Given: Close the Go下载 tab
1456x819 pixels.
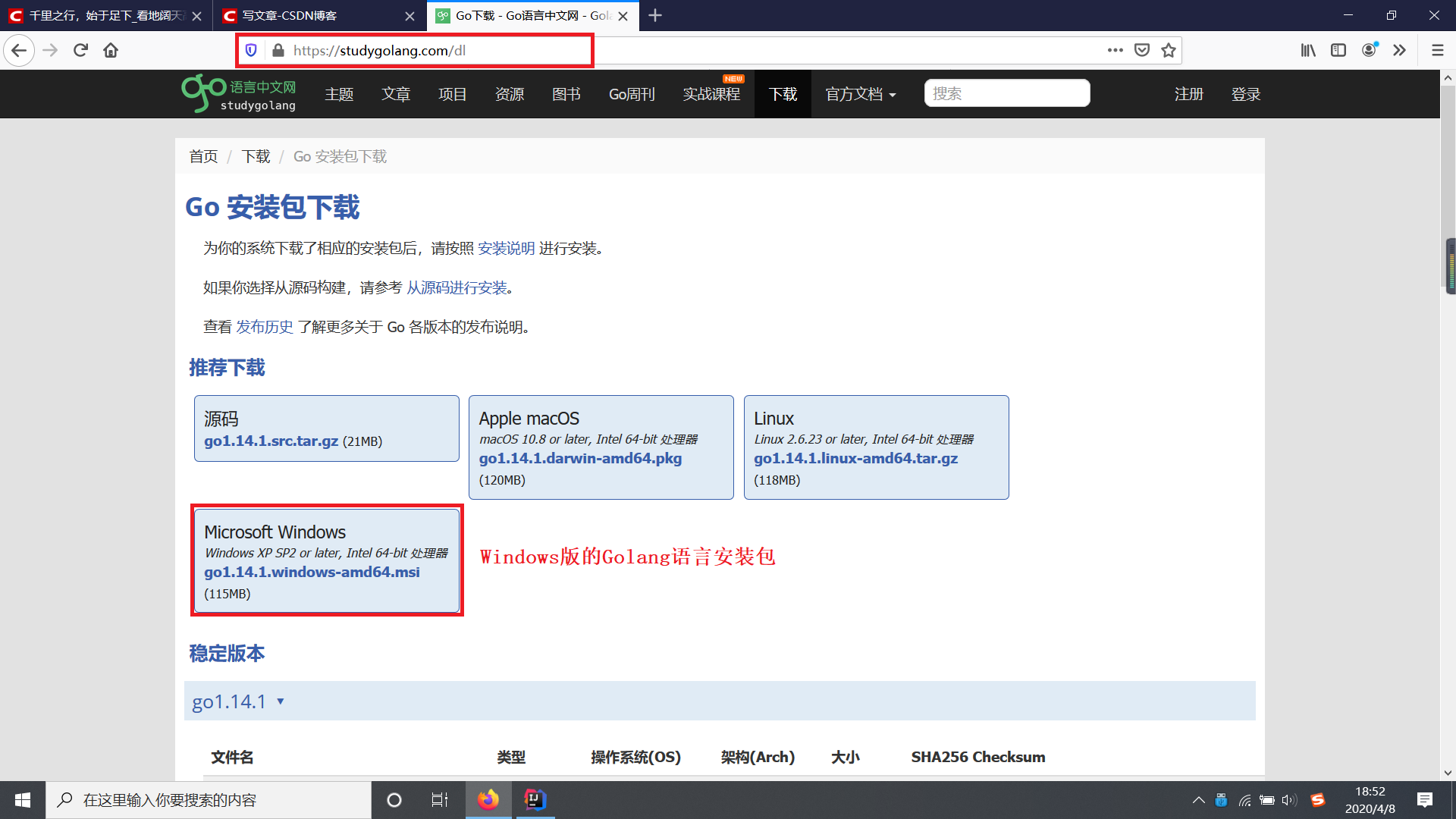Looking at the screenshot, I should pos(623,16).
